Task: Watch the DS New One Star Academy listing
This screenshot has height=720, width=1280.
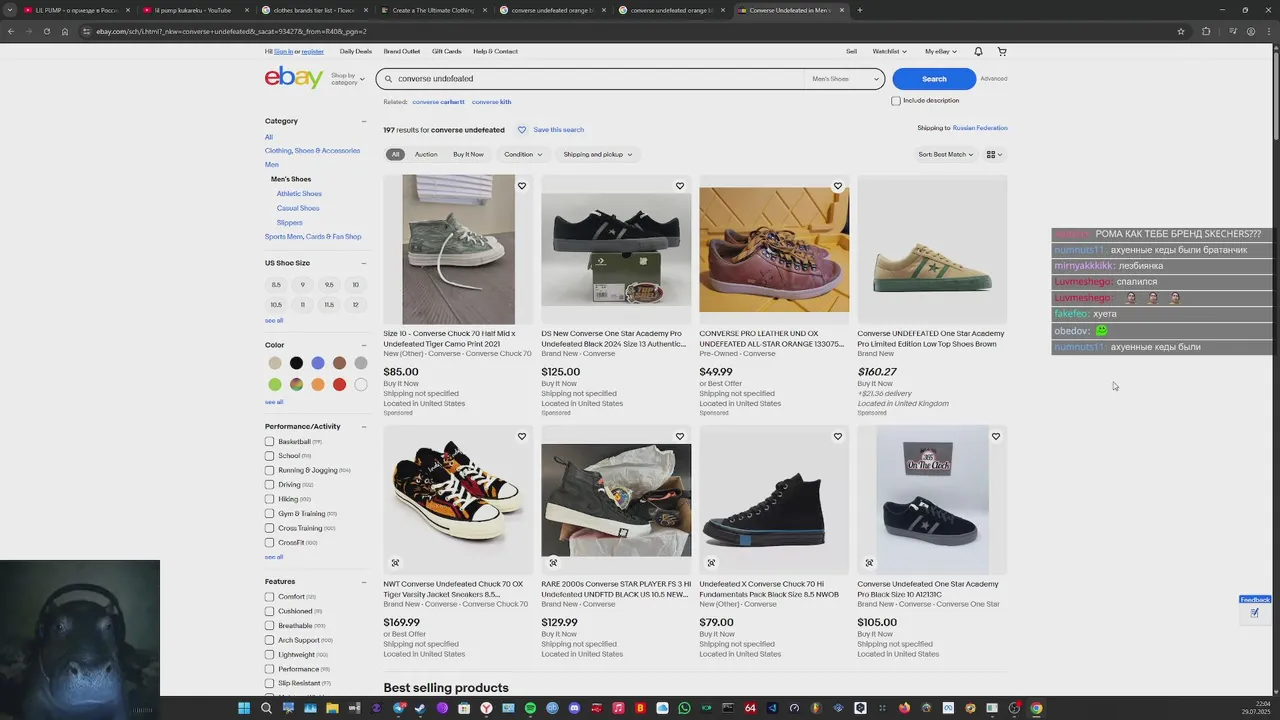Action: 680,186
